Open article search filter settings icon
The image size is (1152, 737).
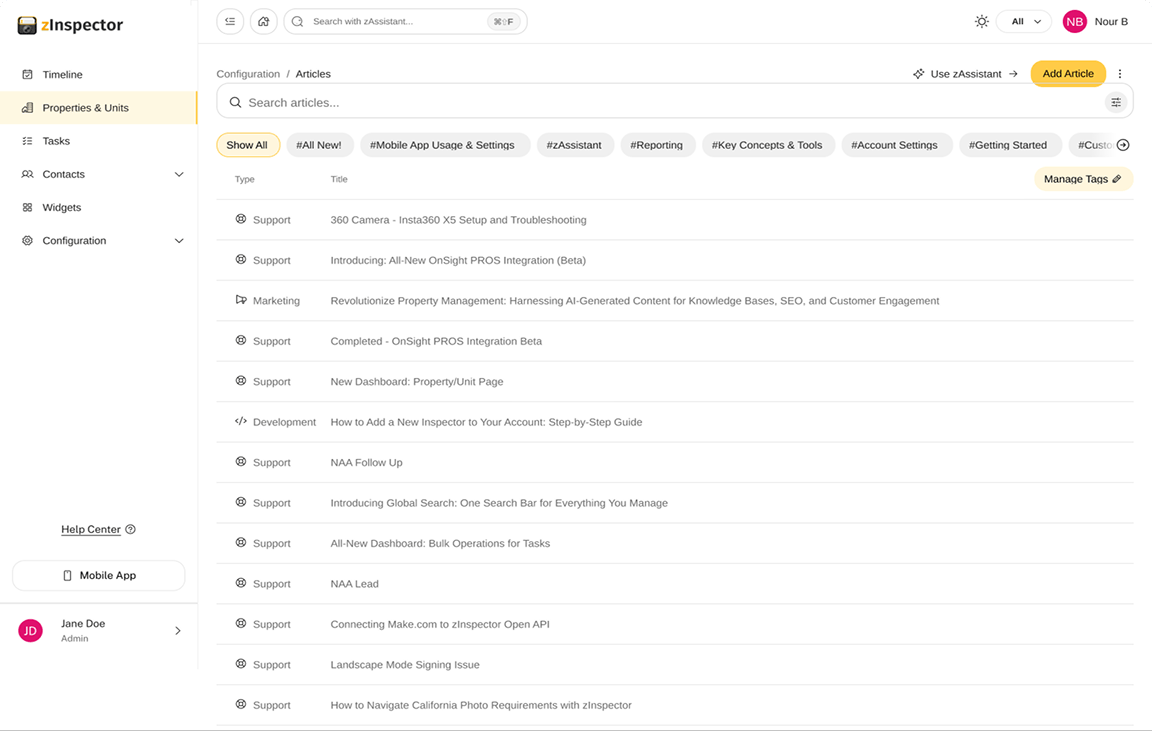coord(1116,102)
